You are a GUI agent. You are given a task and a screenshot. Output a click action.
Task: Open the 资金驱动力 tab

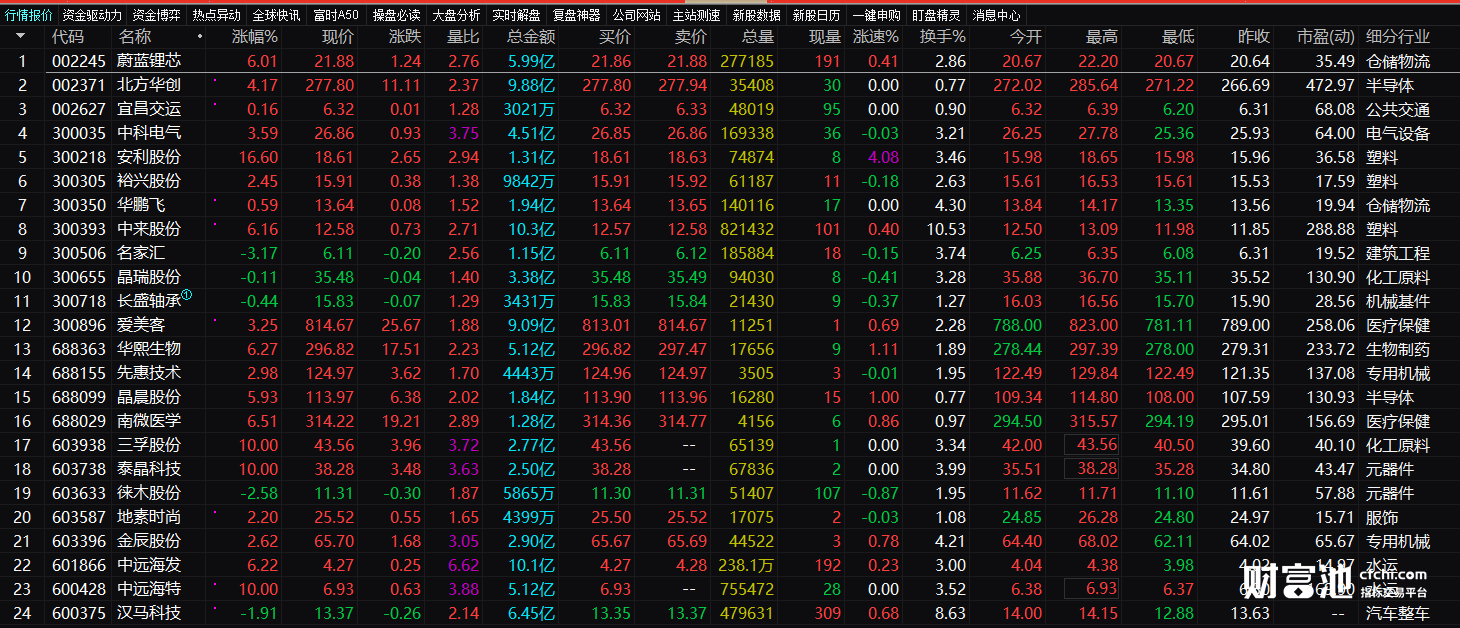pyautogui.click(x=92, y=15)
